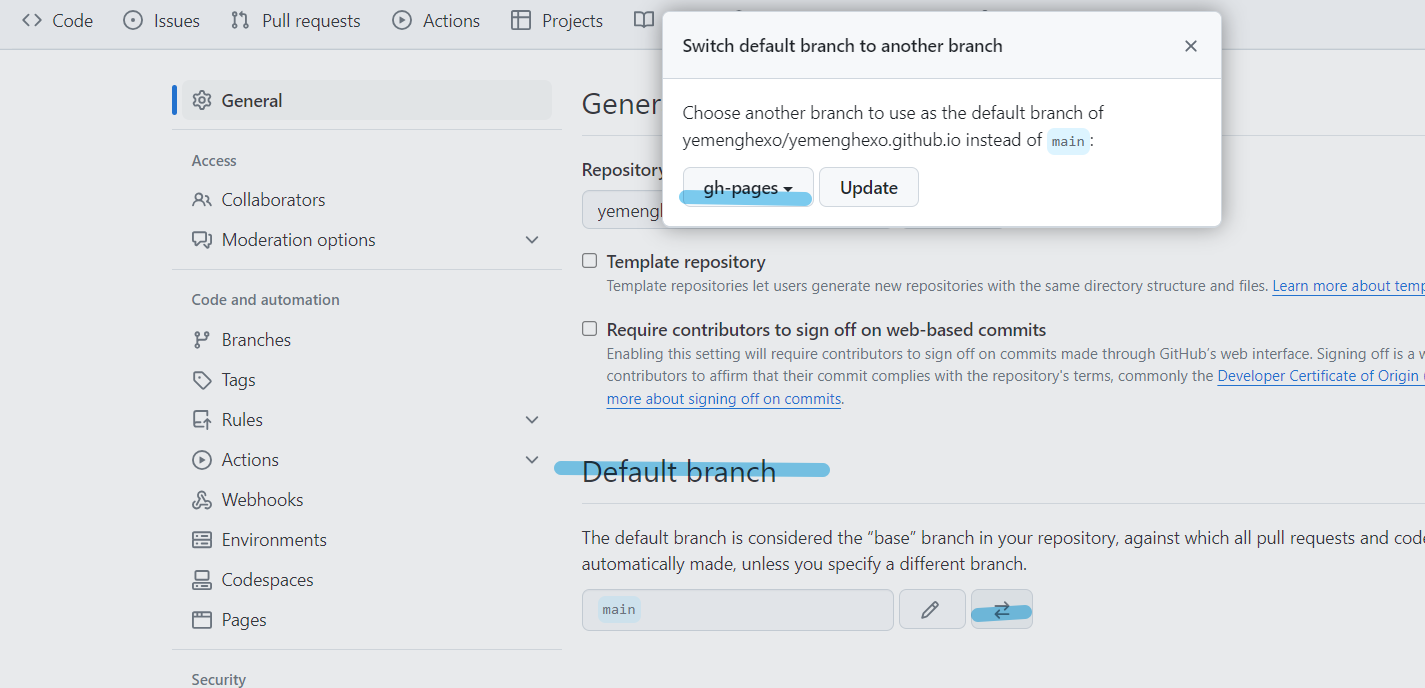Check Require contributors to sign off
Screen dimensions: 1425x688
pos(590,329)
